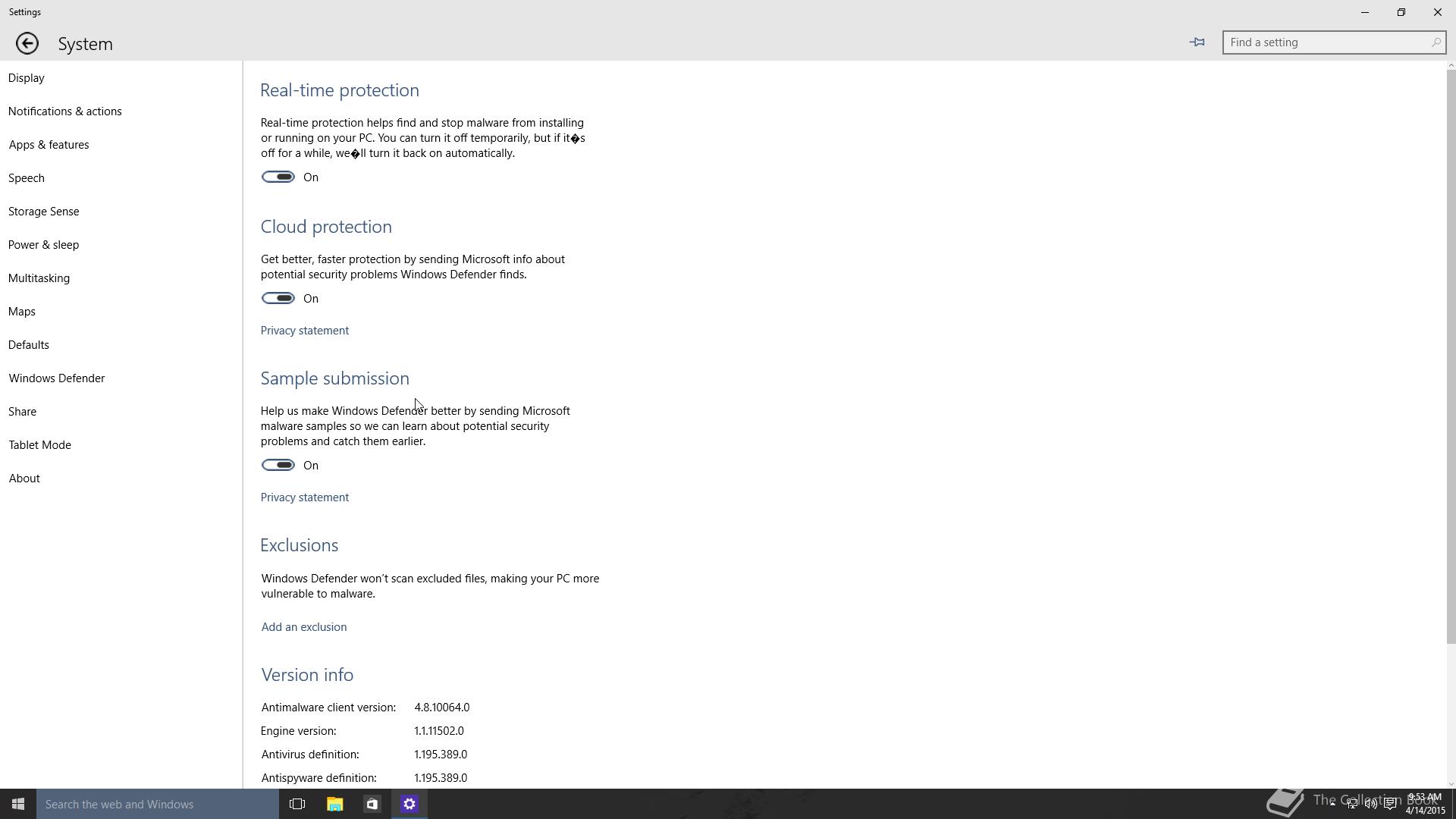Open the Action Center notifications icon
This screenshot has width=1456, height=819.
point(1391,804)
